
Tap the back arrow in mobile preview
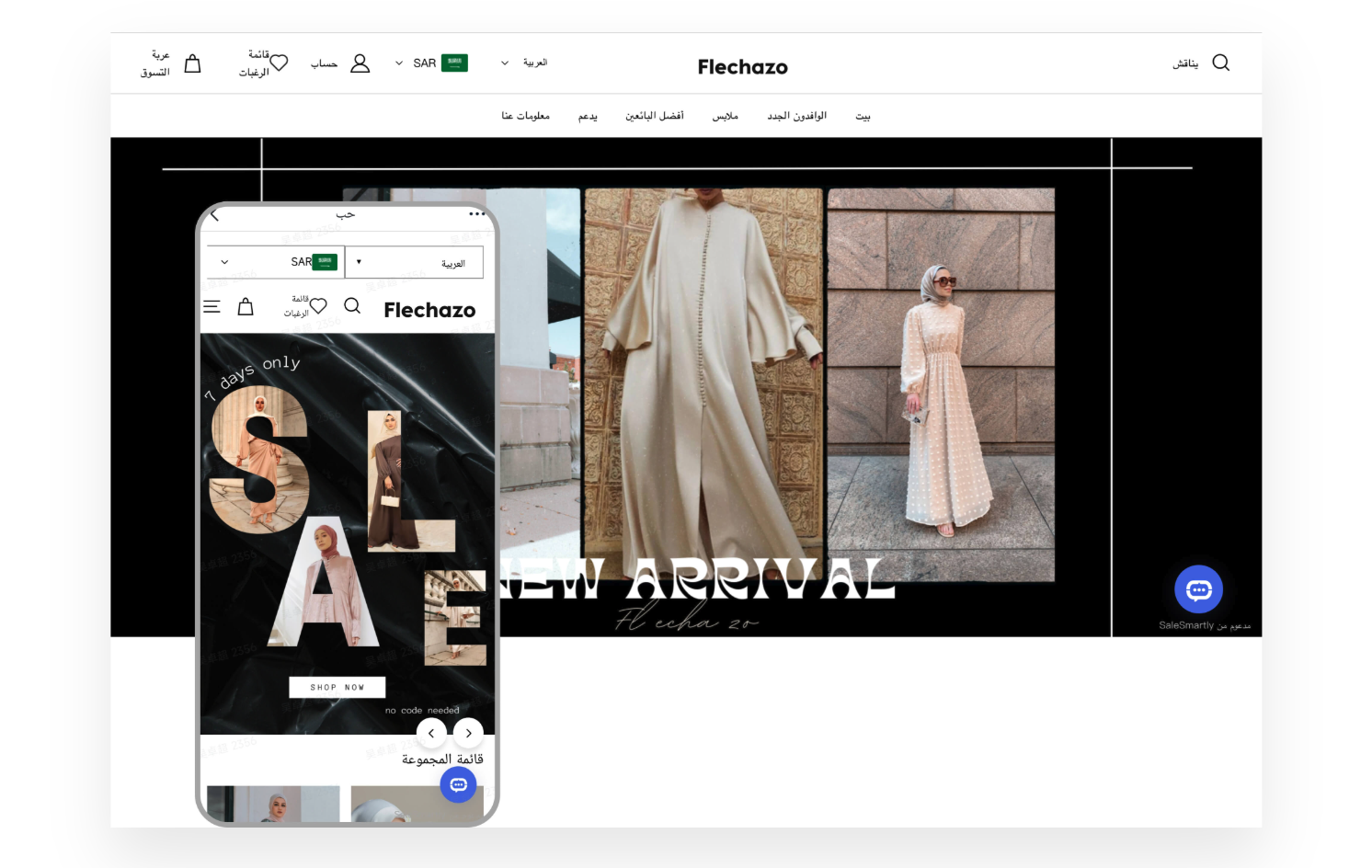[x=215, y=215]
